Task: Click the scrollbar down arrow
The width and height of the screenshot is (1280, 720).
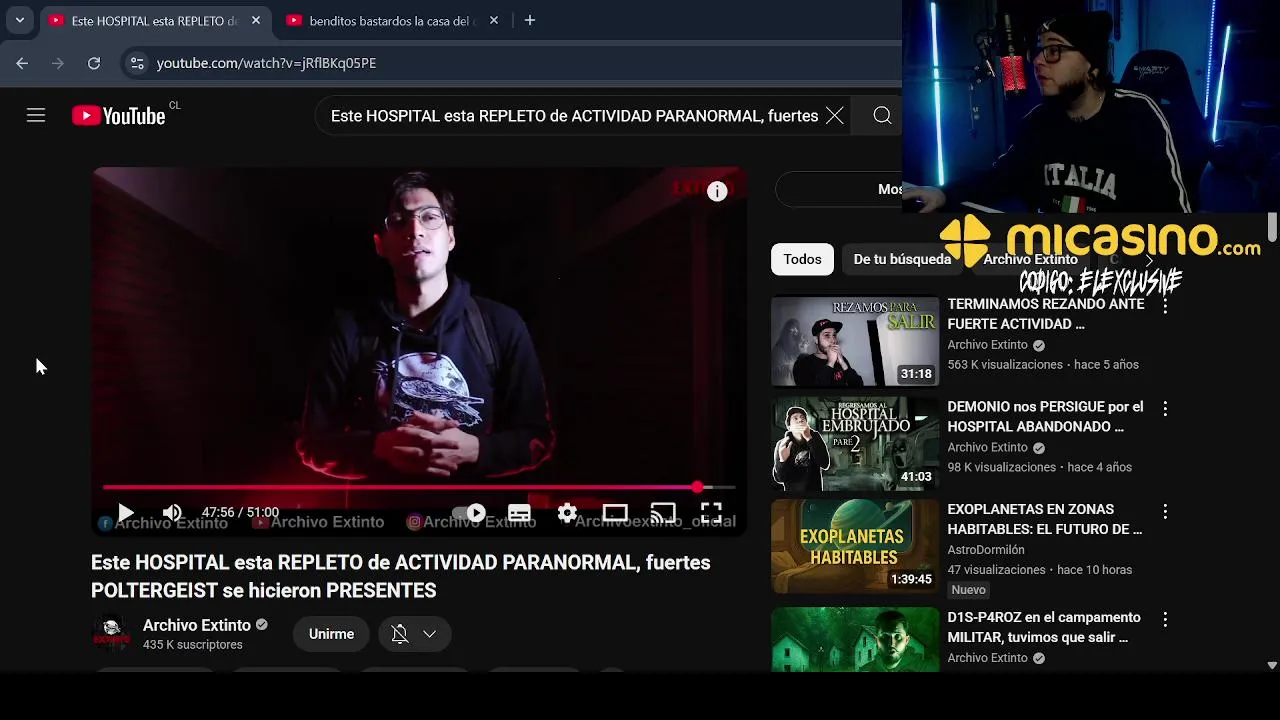Action: [x=1272, y=665]
